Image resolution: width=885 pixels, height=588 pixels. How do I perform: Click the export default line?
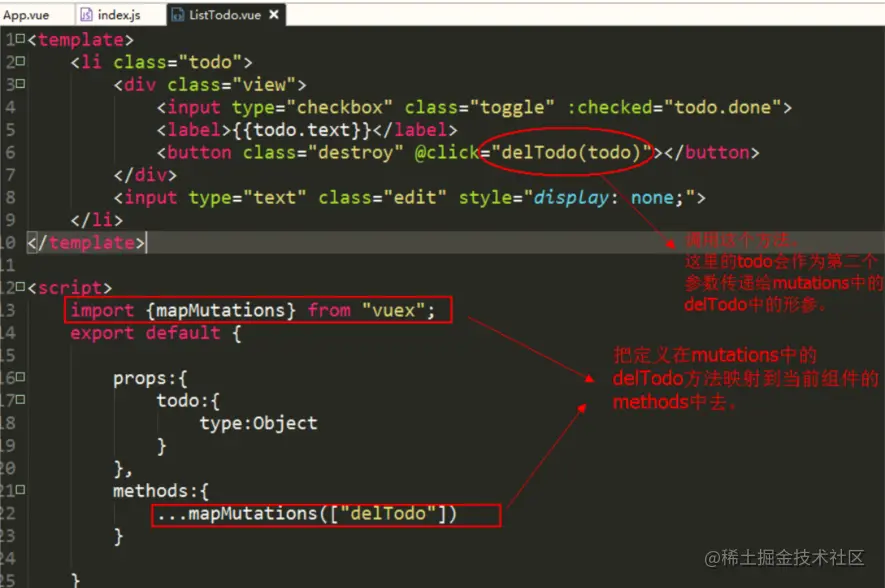[x=156, y=333]
